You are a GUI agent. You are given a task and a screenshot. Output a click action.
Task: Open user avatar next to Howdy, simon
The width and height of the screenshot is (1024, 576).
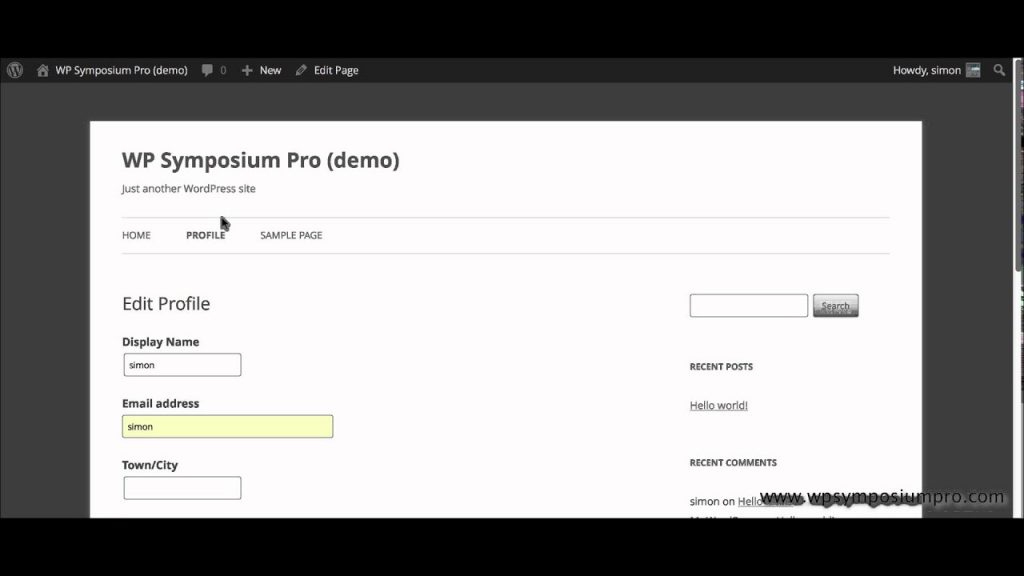click(973, 70)
